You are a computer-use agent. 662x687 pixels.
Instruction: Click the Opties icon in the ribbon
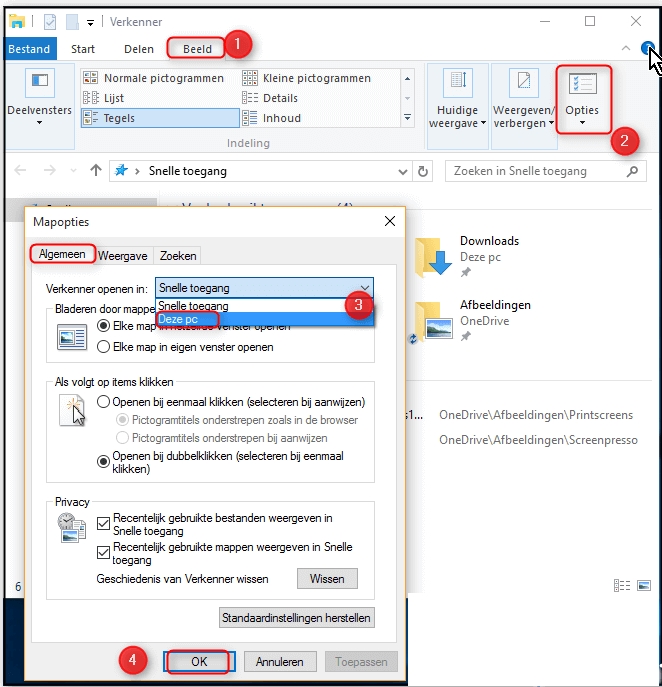pyautogui.click(x=581, y=84)
